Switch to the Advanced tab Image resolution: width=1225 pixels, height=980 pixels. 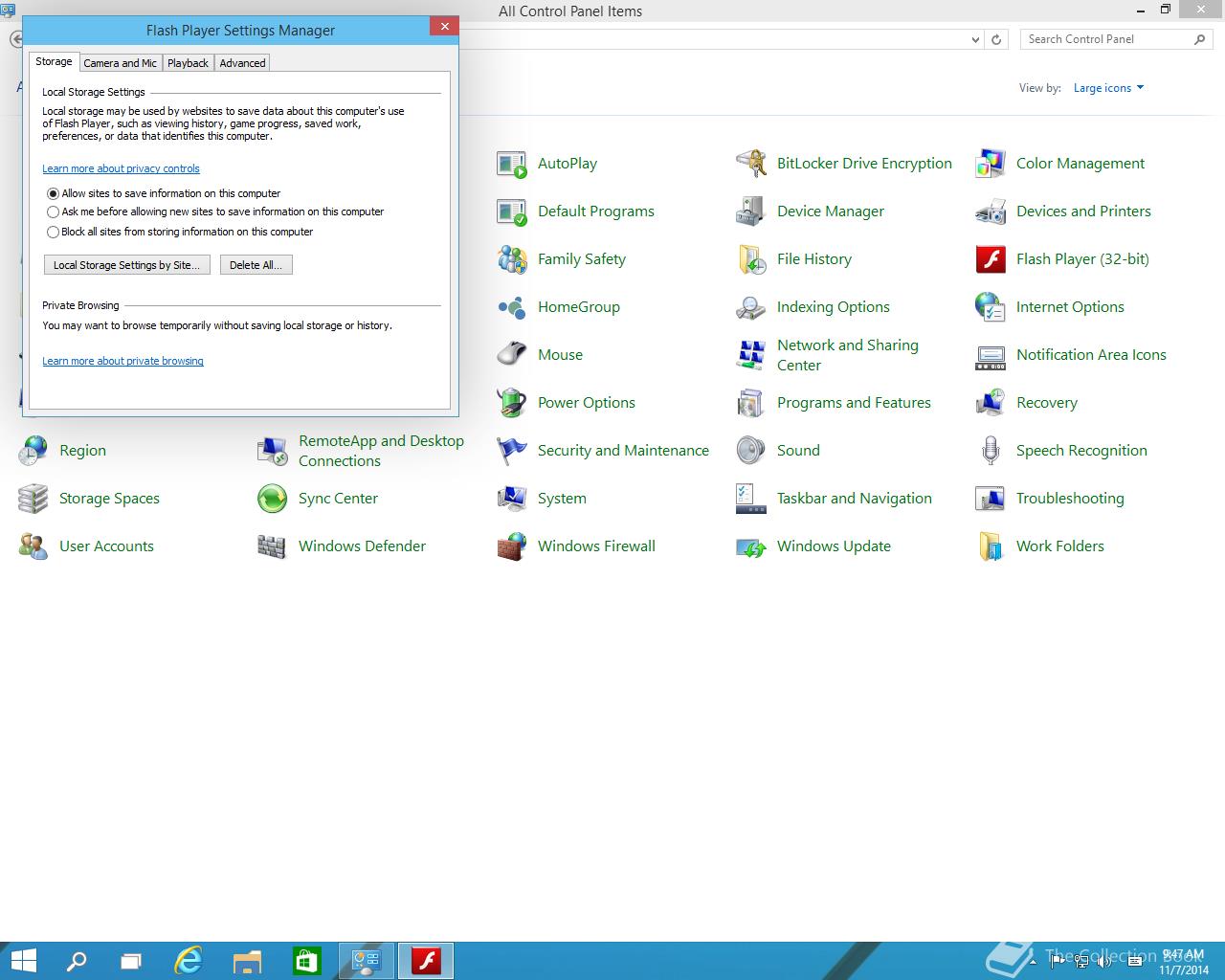point(242,63)
